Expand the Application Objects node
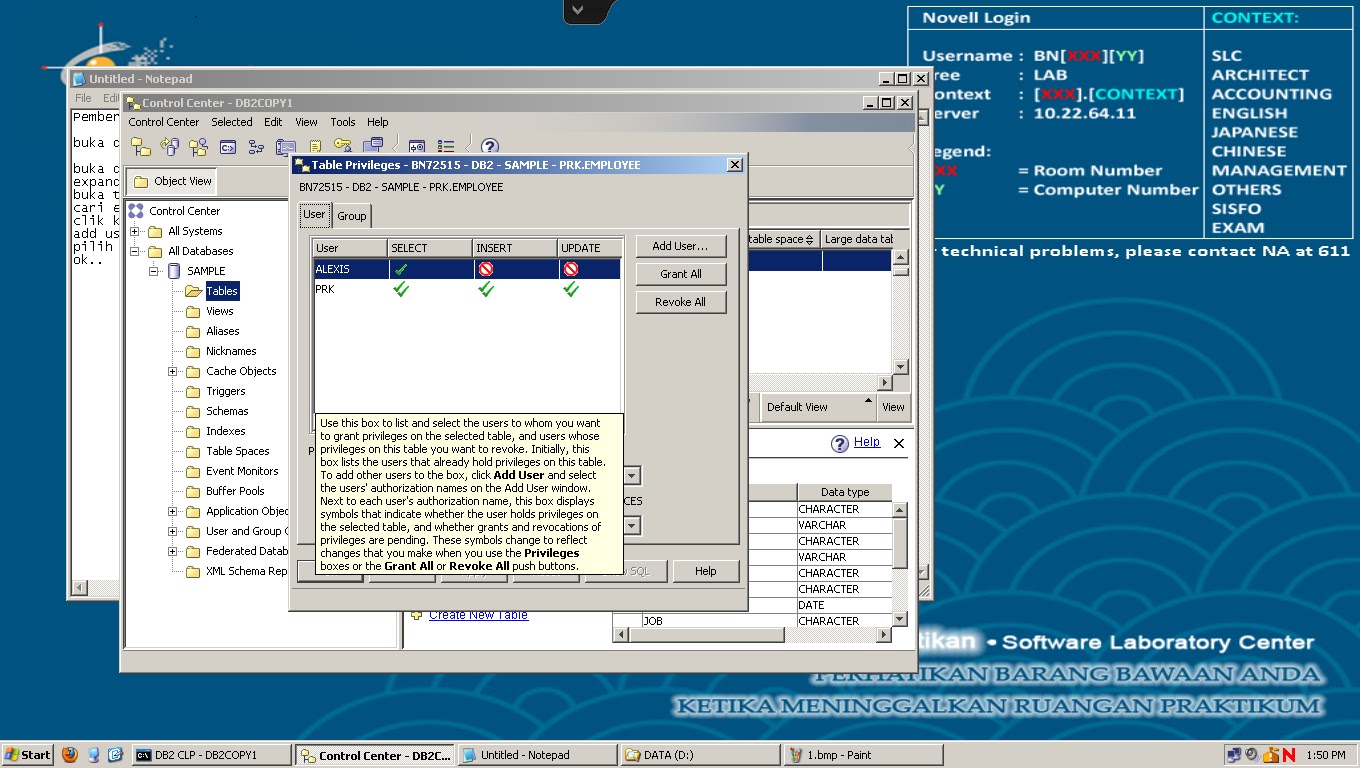The width and height of the screenshot is (1360, 768). pos(173,511)
